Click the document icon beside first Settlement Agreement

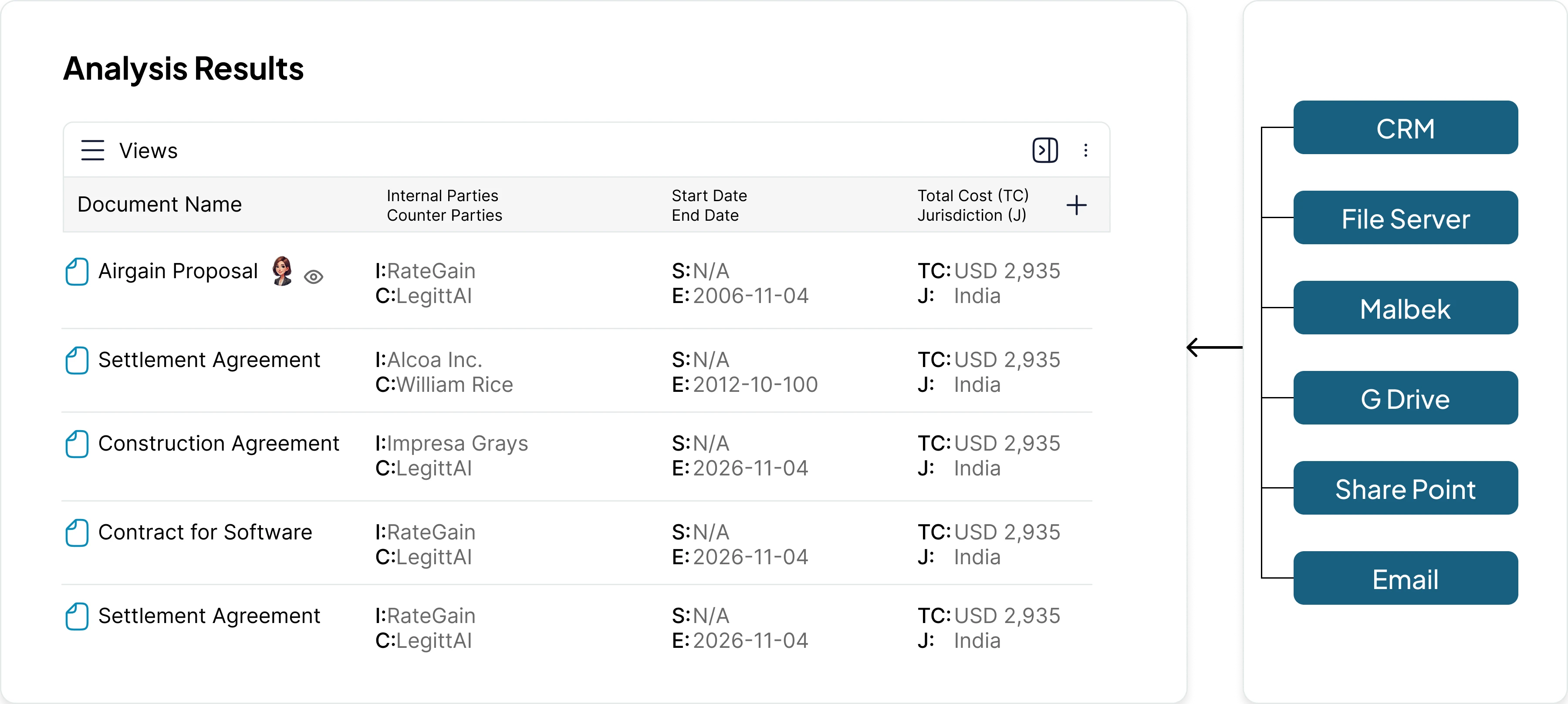pyautogui.click(x=77, y=360)
